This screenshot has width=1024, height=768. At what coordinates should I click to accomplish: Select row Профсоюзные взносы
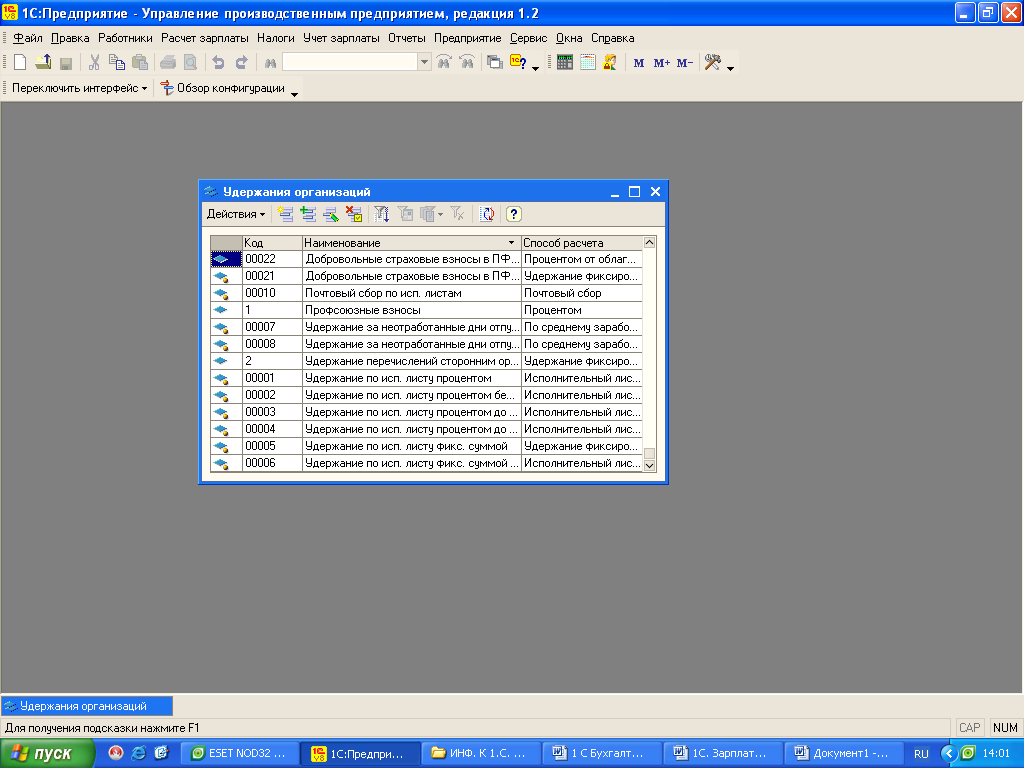[x=426, y=310]
